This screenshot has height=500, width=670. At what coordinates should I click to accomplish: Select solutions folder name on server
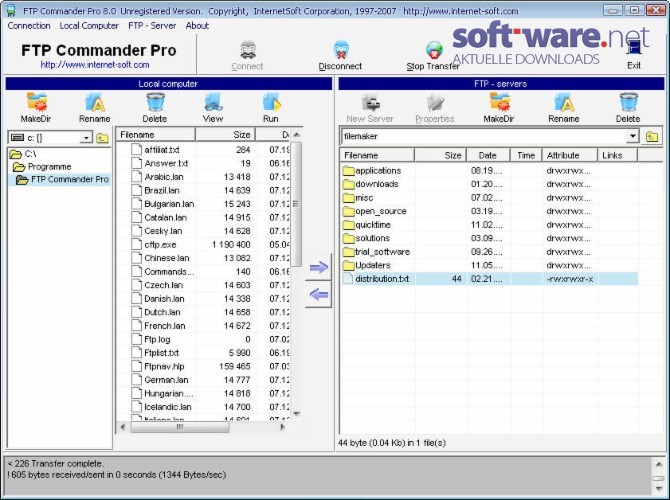click(x=373, y=238)
